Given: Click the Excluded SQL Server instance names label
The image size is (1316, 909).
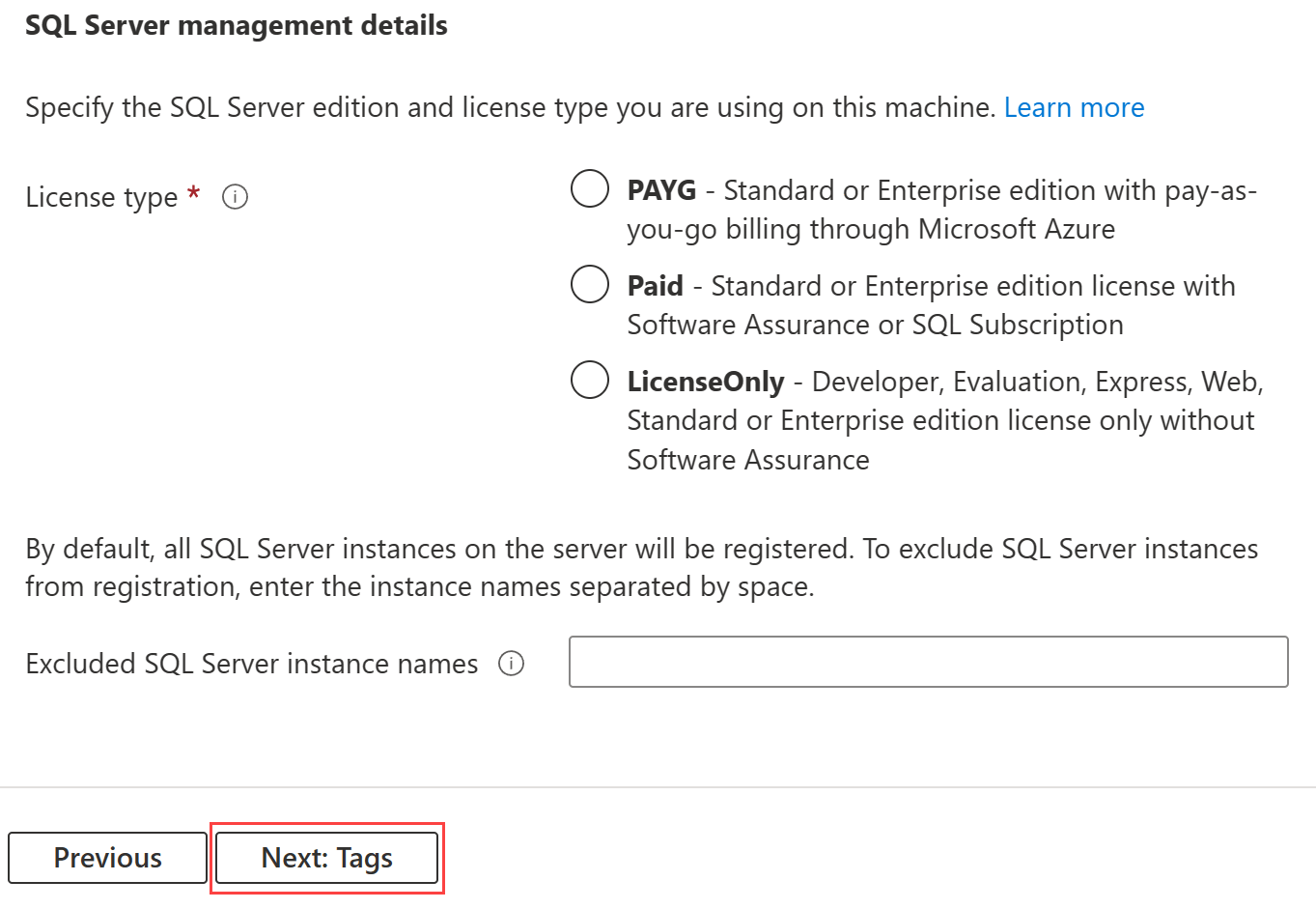Looking at the screenshot, I should 251,664.
